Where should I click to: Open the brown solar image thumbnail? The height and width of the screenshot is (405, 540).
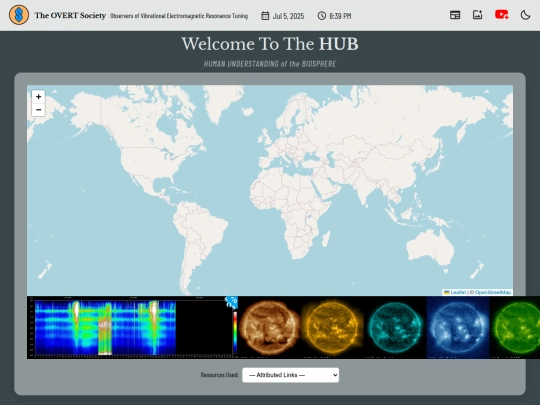pos(269,327)
